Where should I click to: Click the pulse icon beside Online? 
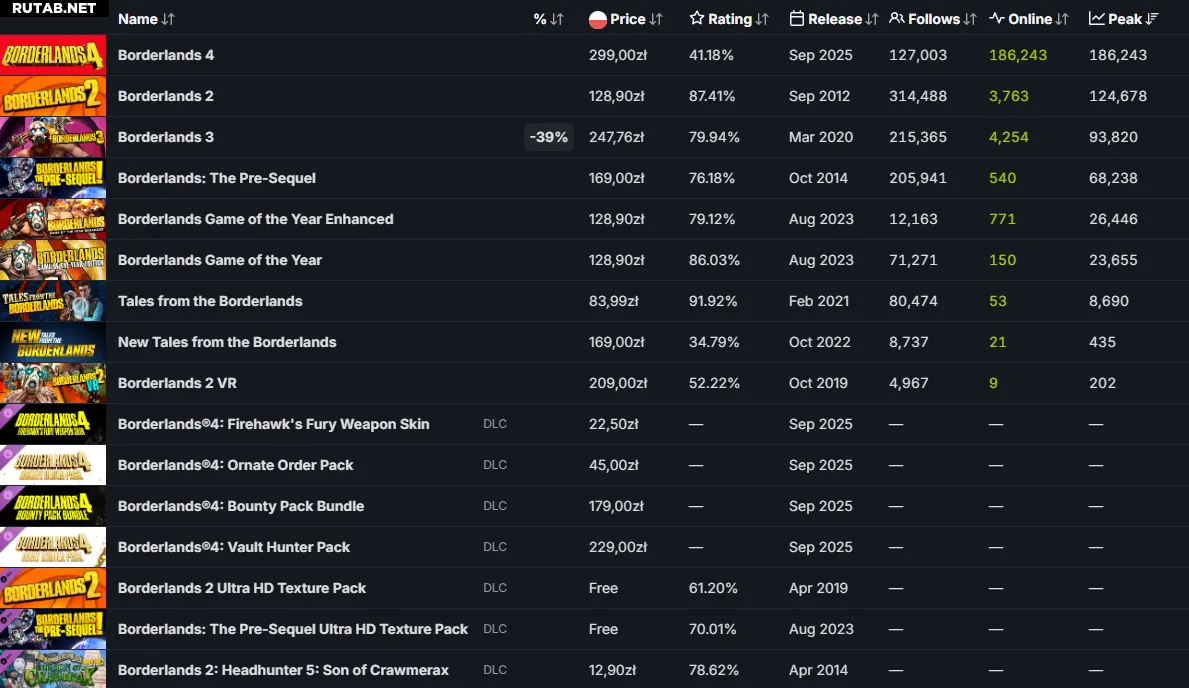coord(996,18)
